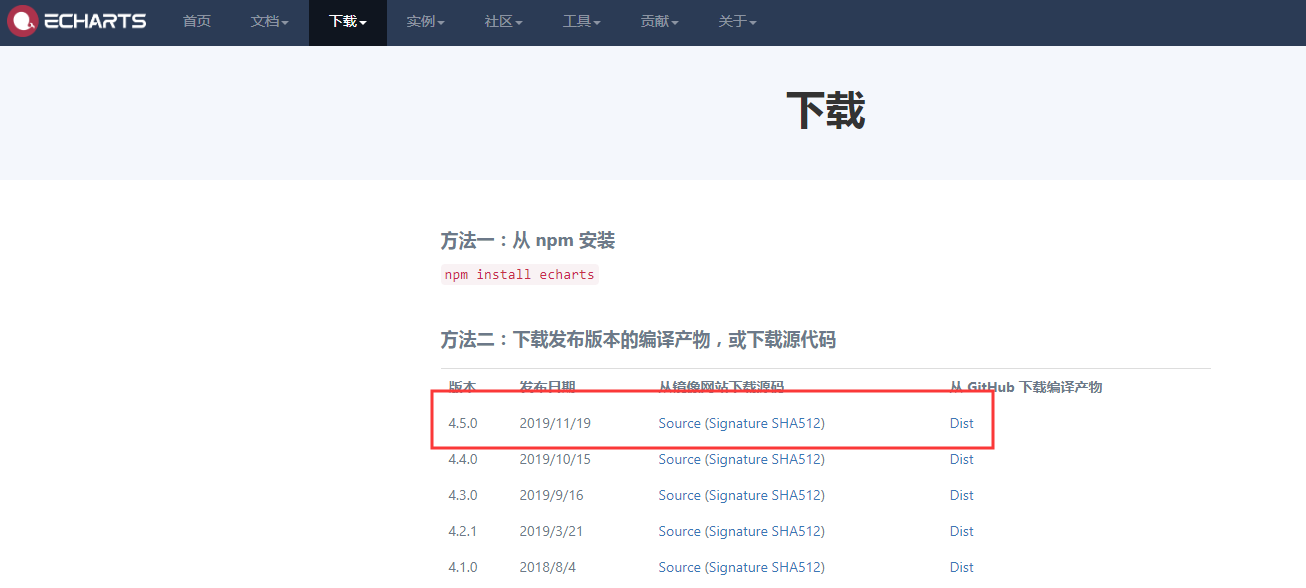Select the 首页 menu item
This screenshot has width=1306, height=588.
(196, 22)
